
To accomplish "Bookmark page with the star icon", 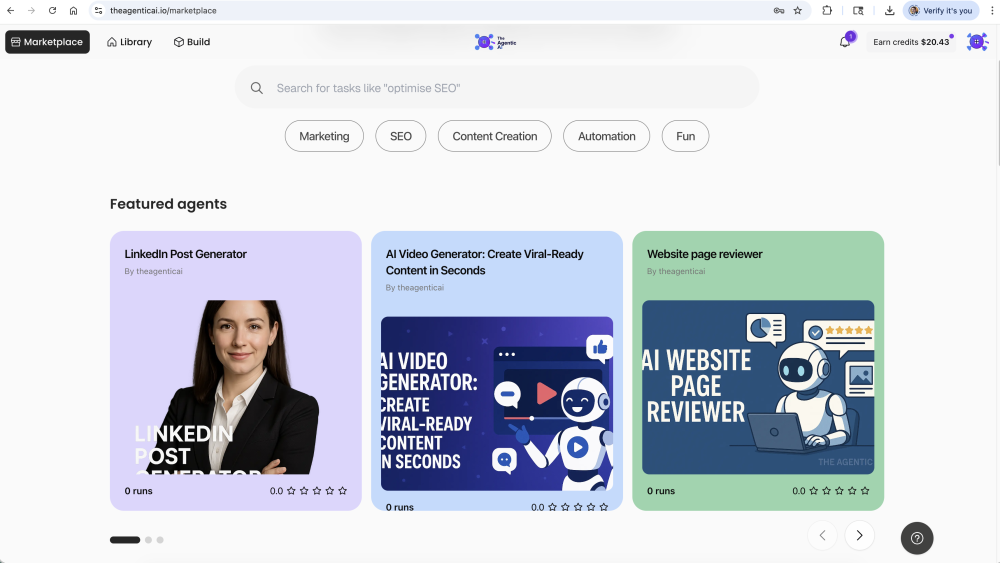I will (x=797, y=11).
